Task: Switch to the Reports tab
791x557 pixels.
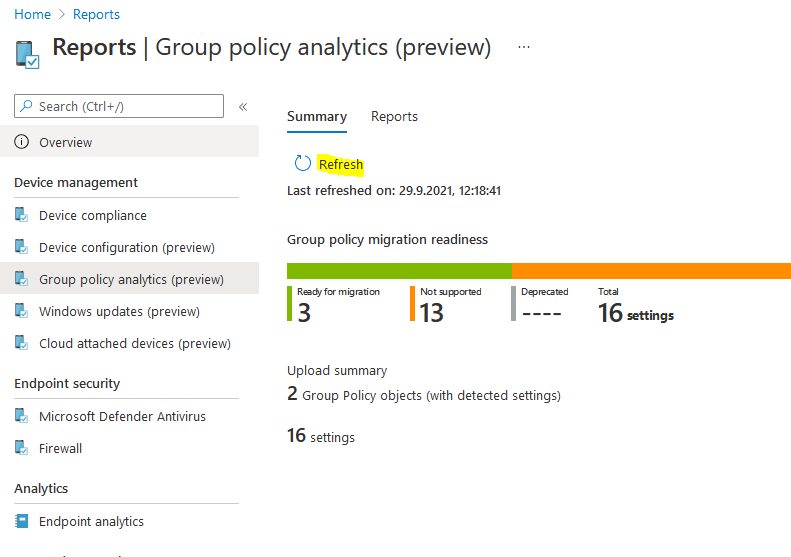Action: pyautogui.click(x=394, y=117)
